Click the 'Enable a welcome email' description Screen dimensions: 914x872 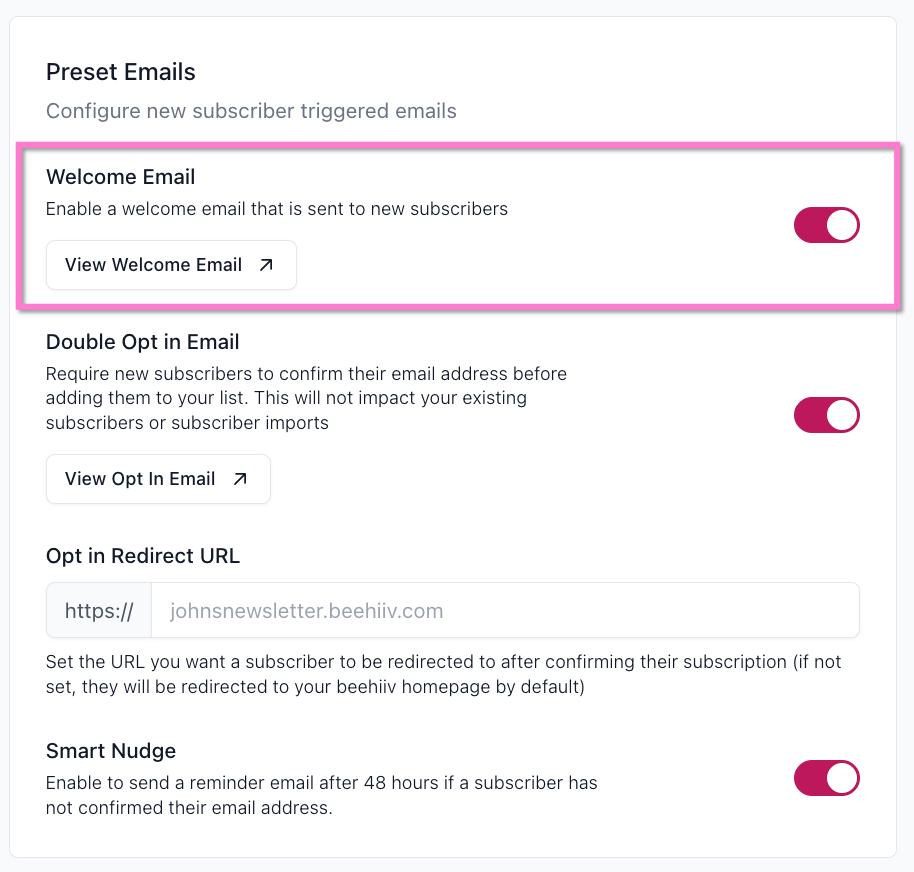click(x=277, y=209)
